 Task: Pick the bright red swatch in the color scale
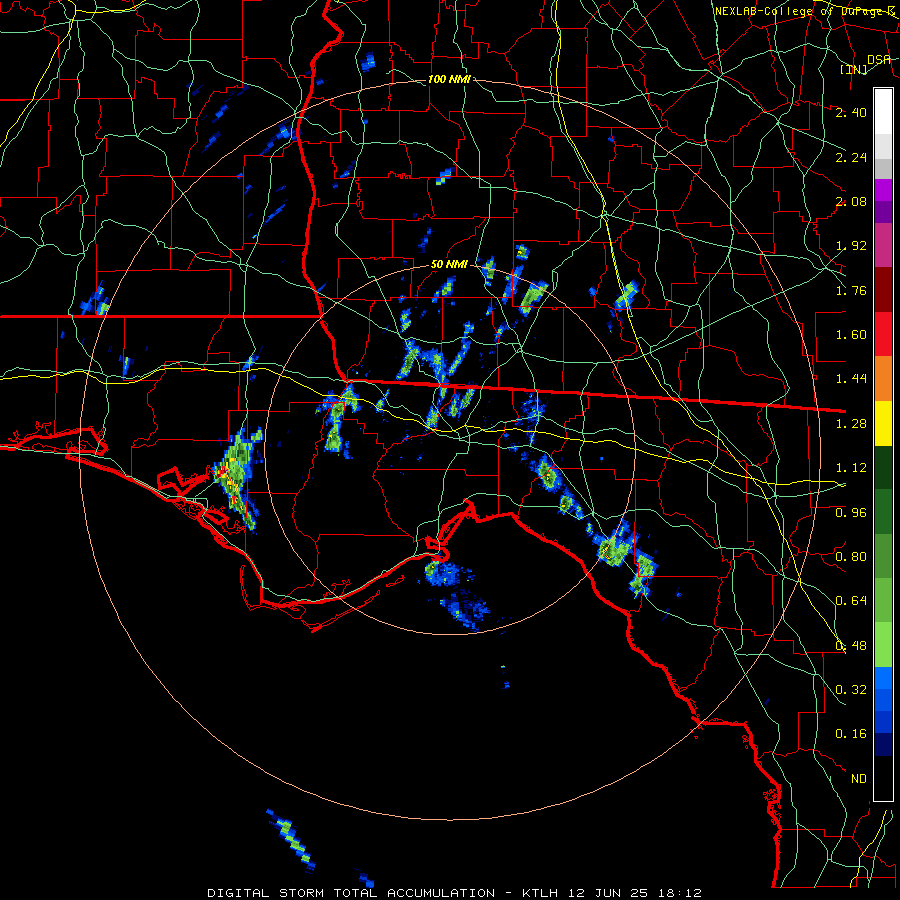pyautogui.click(x=883, y=335)
